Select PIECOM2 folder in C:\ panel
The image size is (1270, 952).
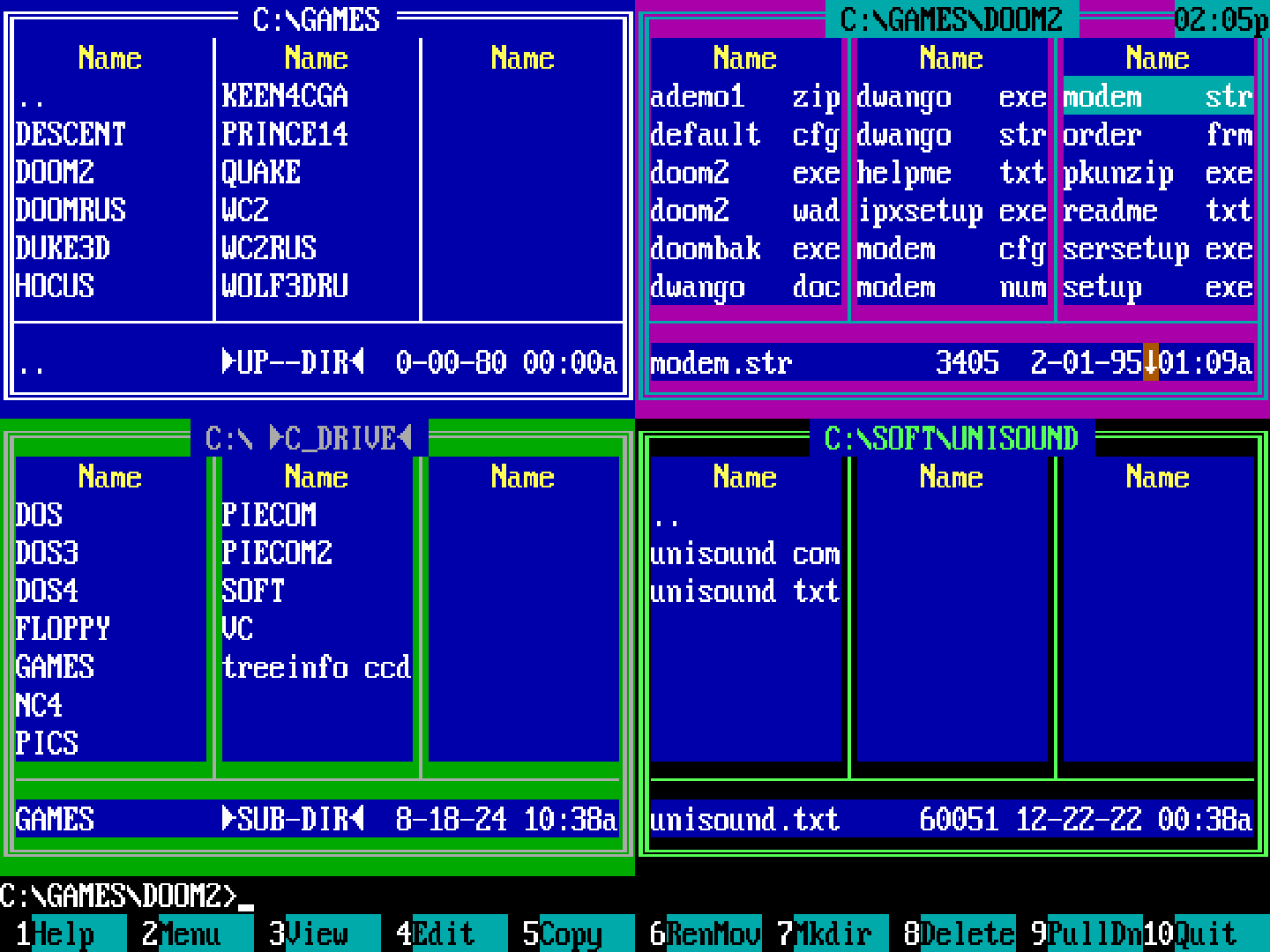[317, 553]
